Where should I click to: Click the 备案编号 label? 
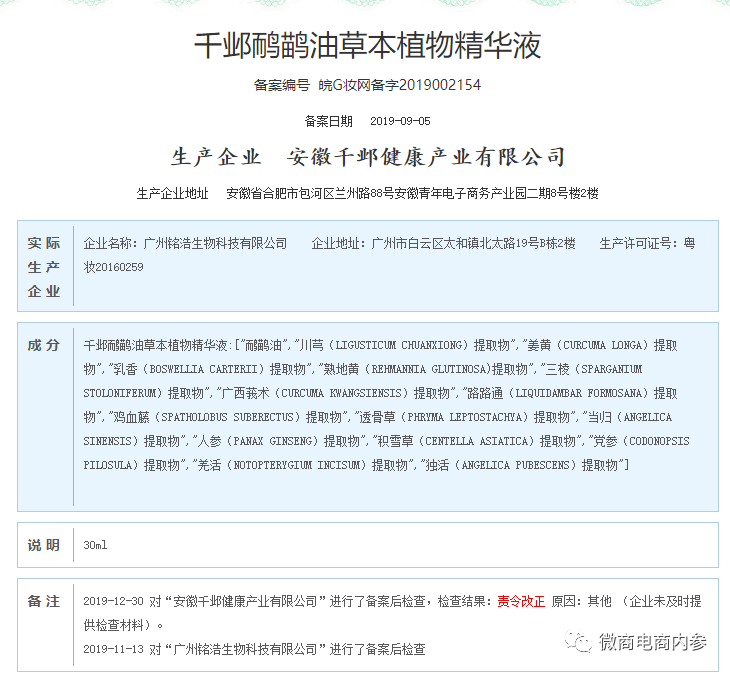click(x=282, y=85)
